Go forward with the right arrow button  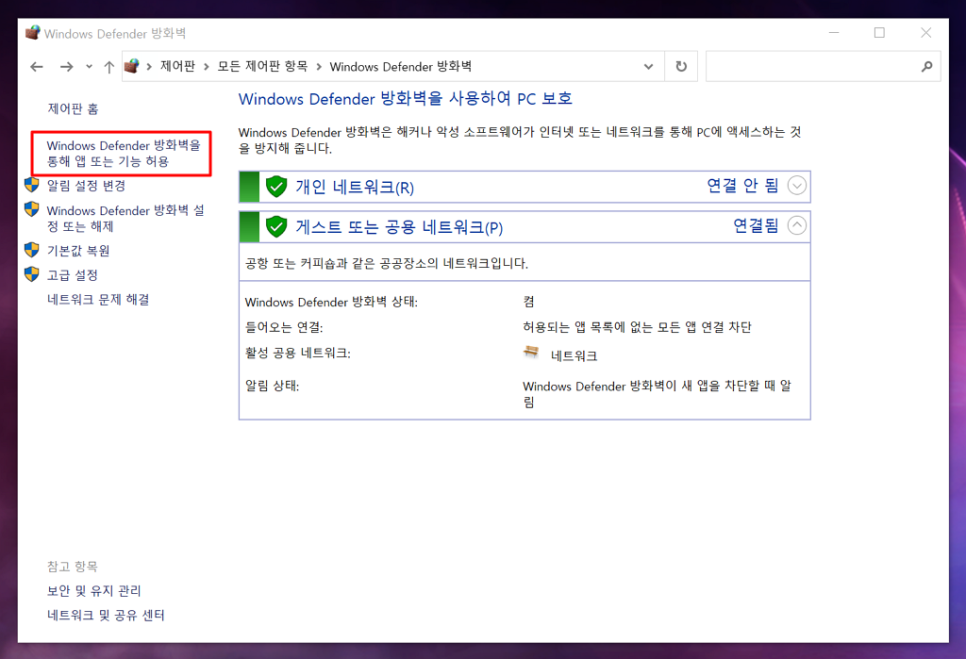click(x=67, y=67)
